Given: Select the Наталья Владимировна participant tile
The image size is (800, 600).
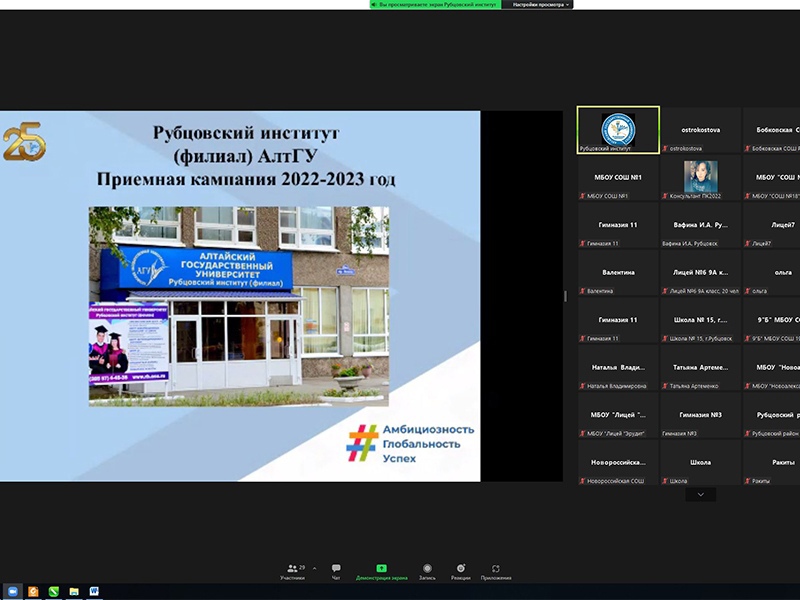Looking at the screenshot, I should (618, 367).
